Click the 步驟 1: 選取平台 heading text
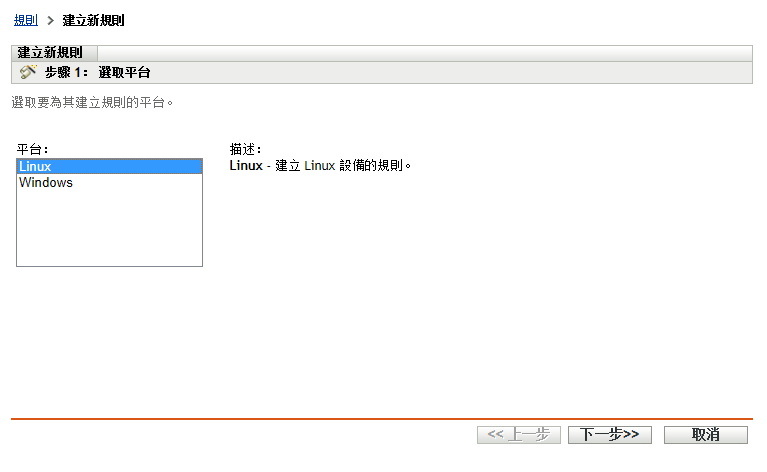This screenshot has height=472, width=767. click(x=97, y=72)
